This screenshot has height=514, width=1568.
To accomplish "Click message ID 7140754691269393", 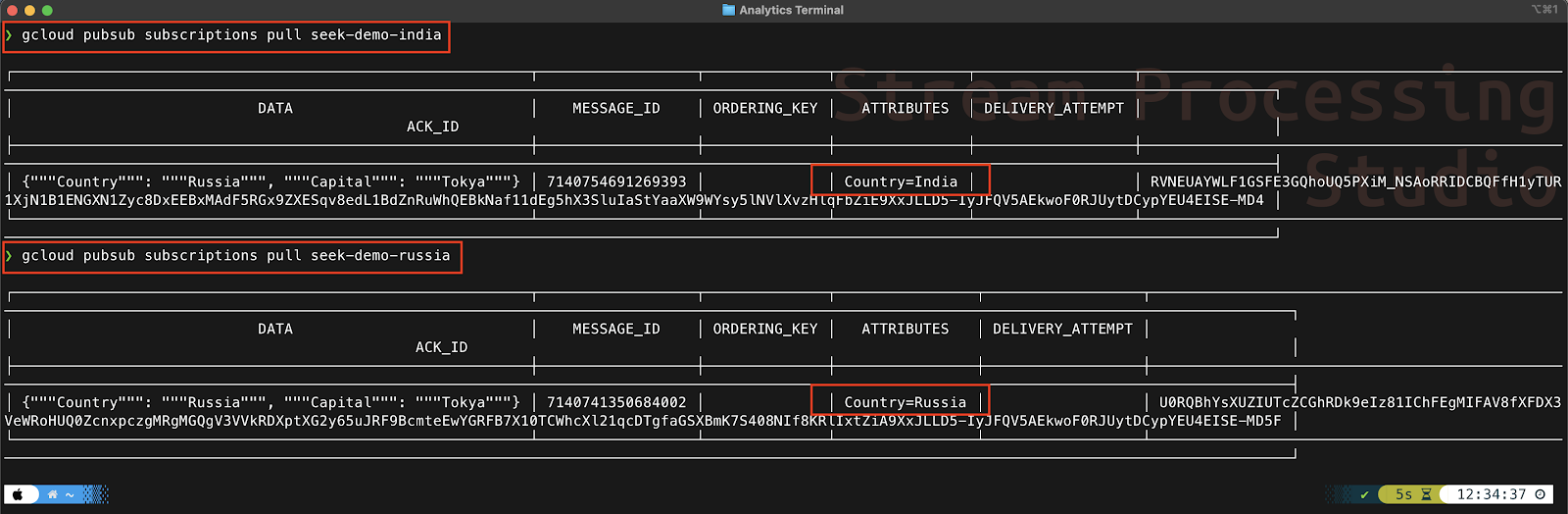I will [x=616, y=181].
